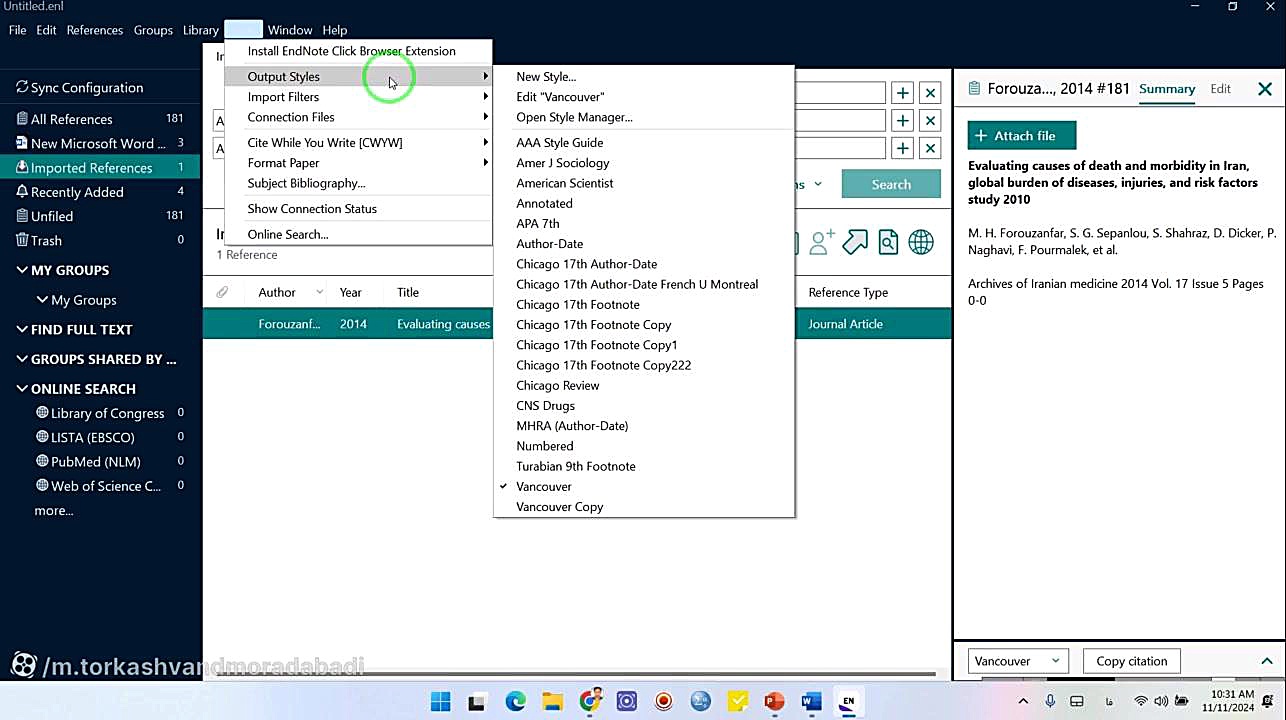The height and width of the screenshot is (720, 1286).
Task: Click the share group person-plus icon
Action: [823, 242]
